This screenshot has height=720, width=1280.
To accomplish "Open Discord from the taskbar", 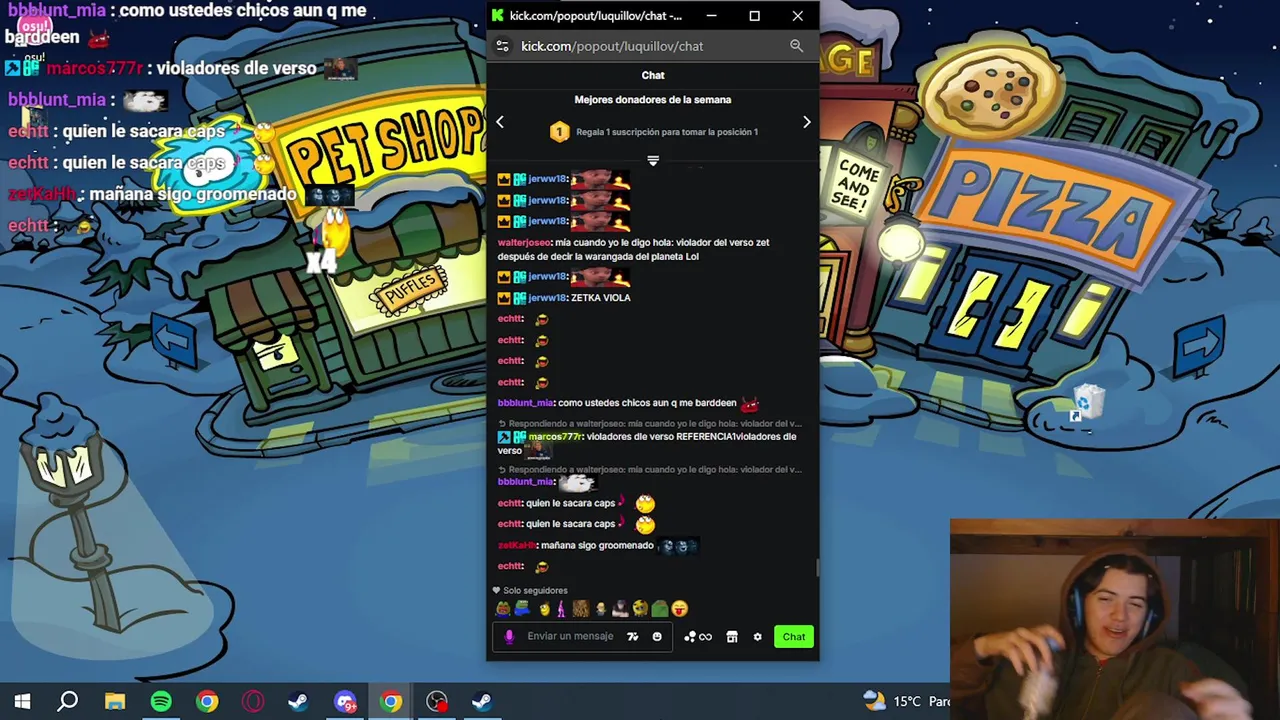I will tap(345, 702).
